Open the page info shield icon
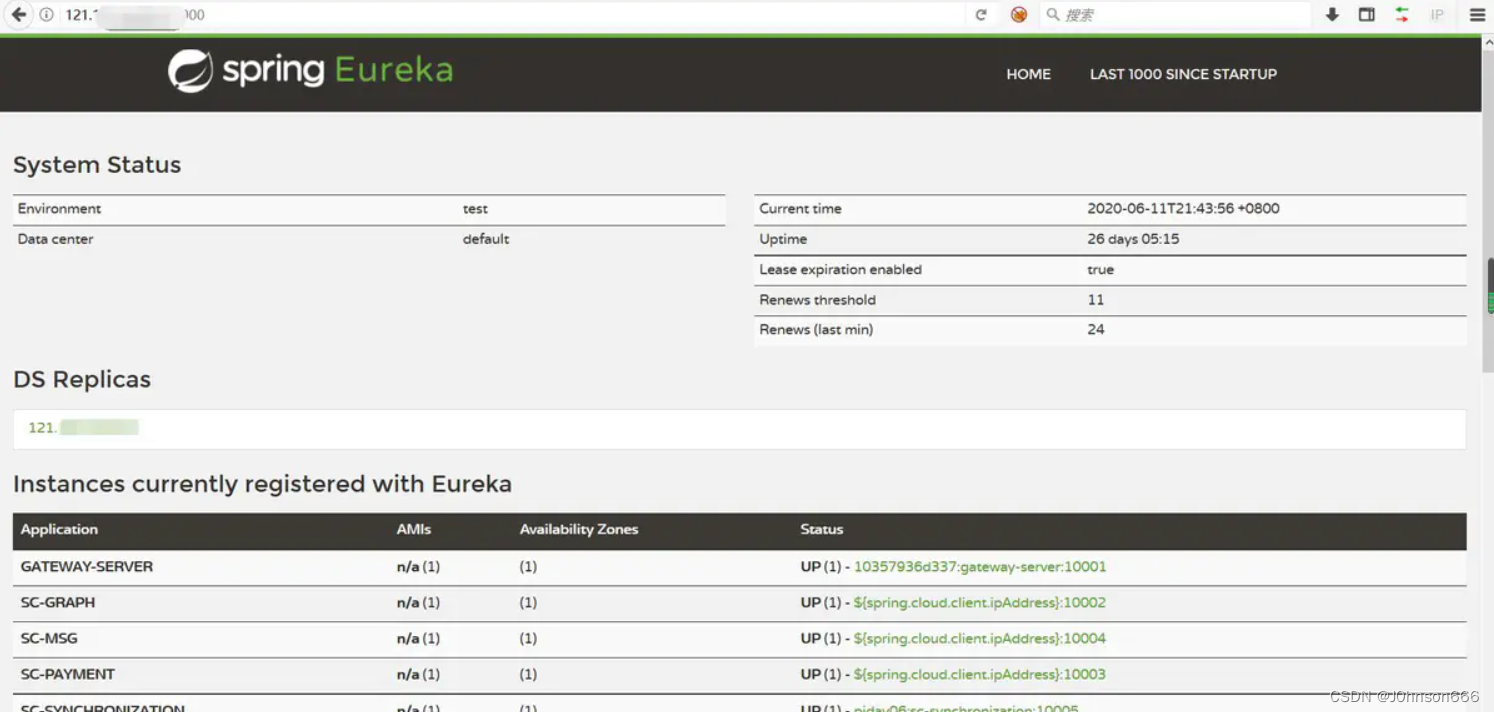This screenshot has height=712, width=1494. tap(46, 14)
